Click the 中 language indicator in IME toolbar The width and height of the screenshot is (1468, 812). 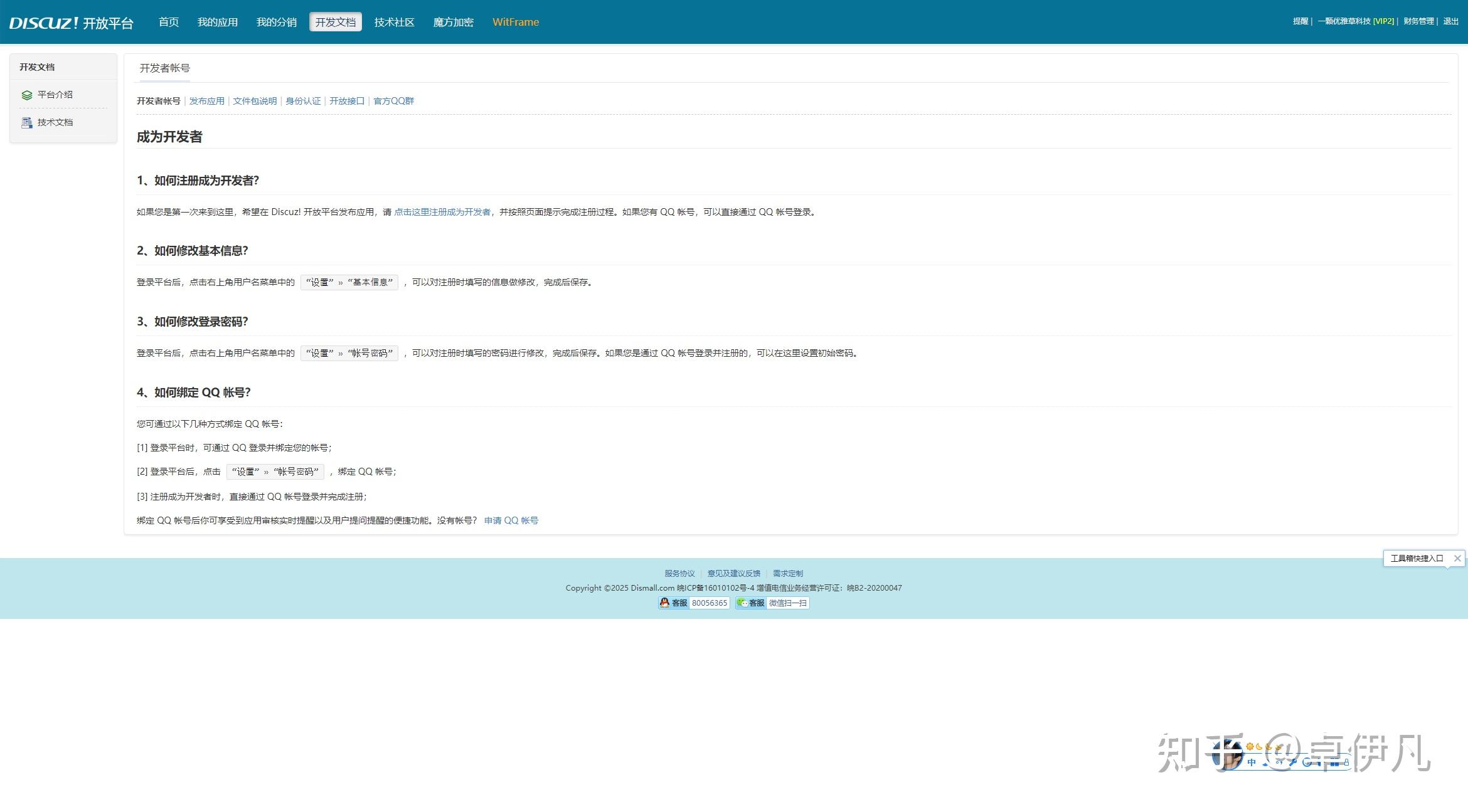(x=1252, y=762)
